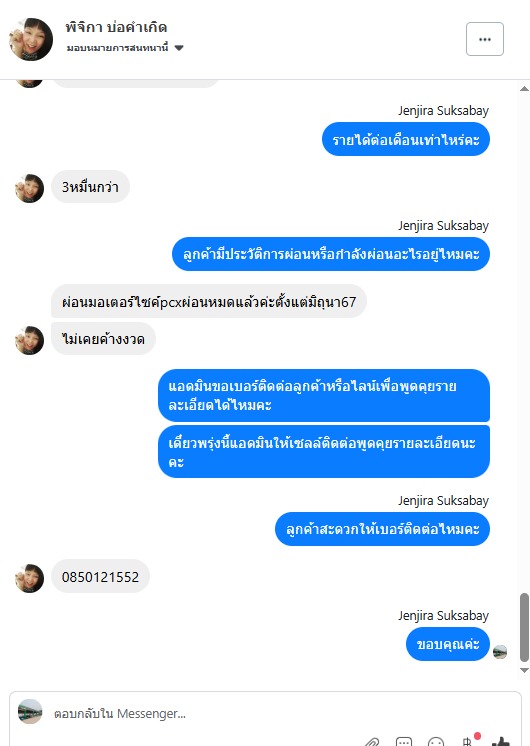Click the scrollbar down arrow

click(x=524, y=671)
